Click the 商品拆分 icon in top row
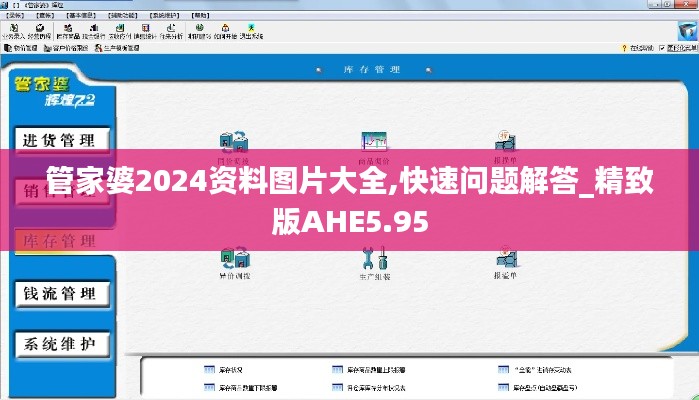 pos(374,143)
